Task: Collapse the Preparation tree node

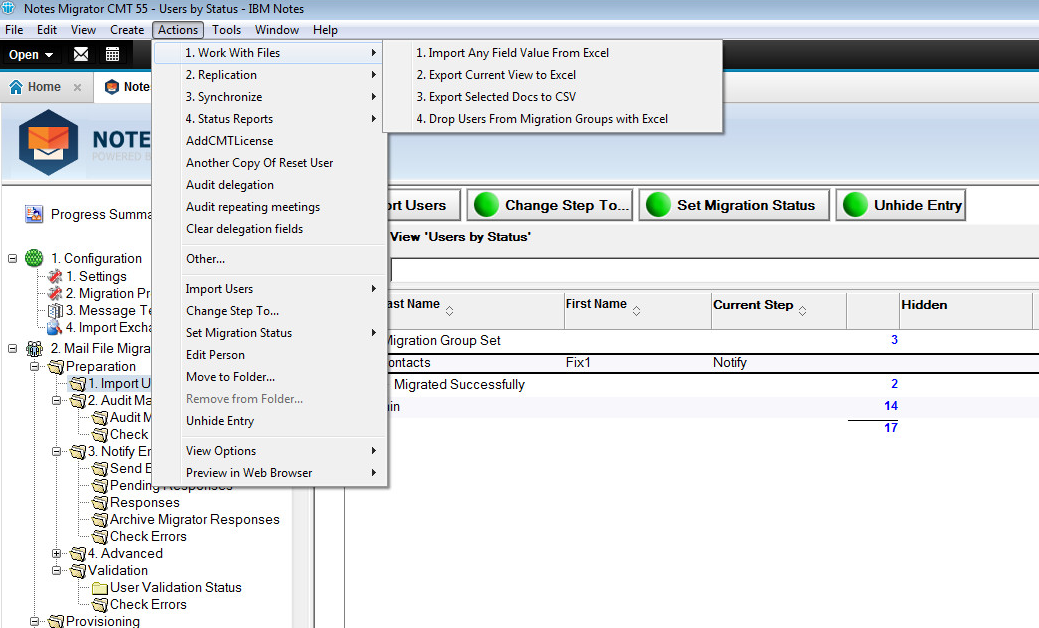Action: 34,366
